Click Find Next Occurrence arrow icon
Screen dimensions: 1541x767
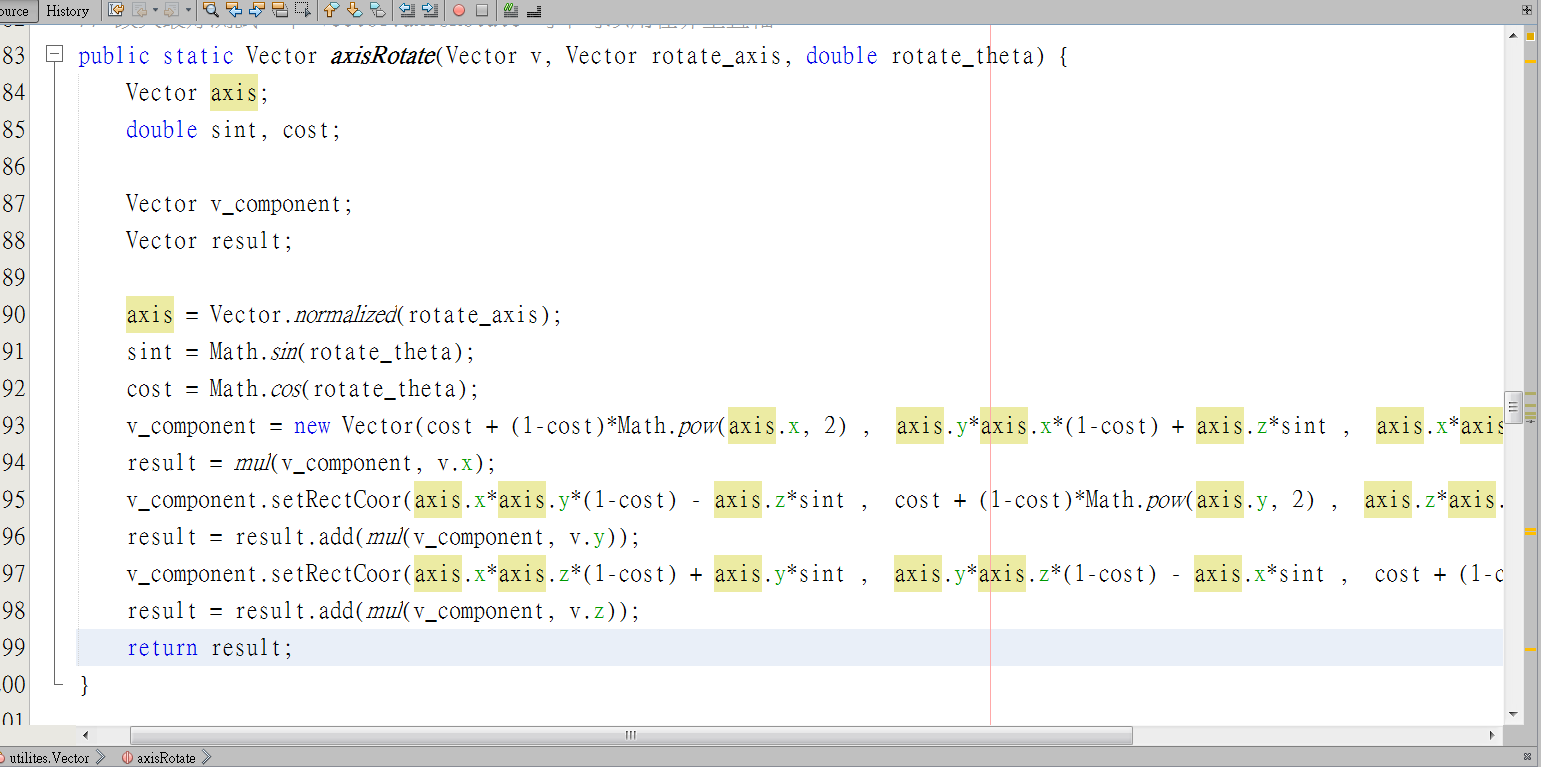click(256, 10)
